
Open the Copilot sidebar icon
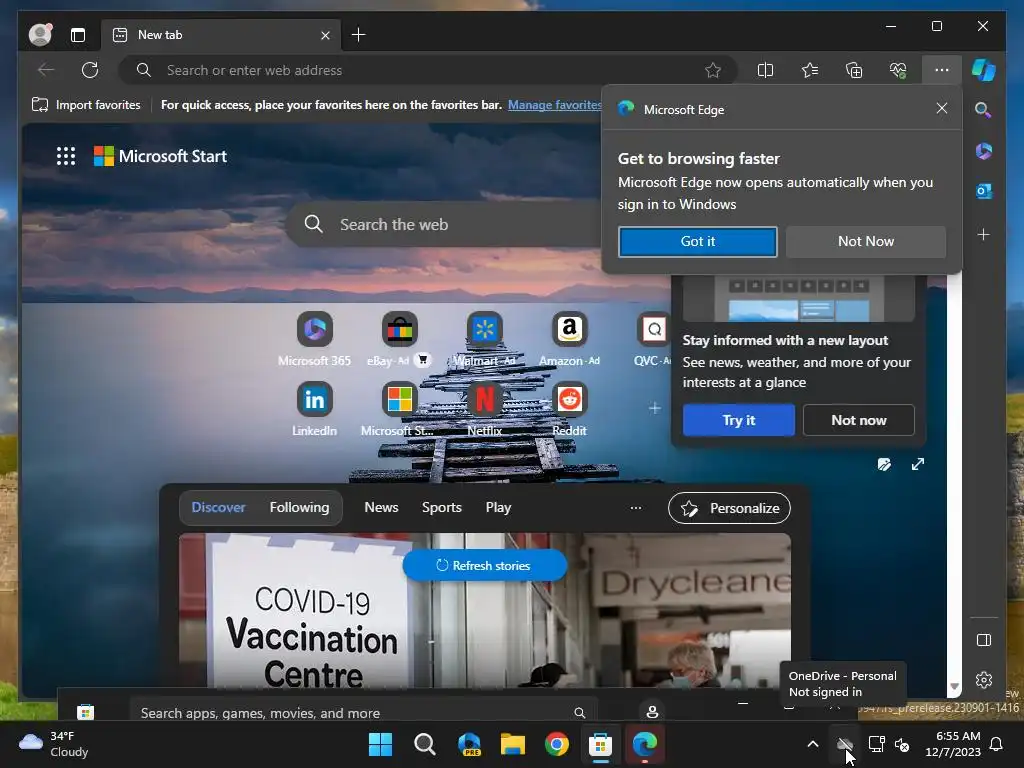coord(984,70)
